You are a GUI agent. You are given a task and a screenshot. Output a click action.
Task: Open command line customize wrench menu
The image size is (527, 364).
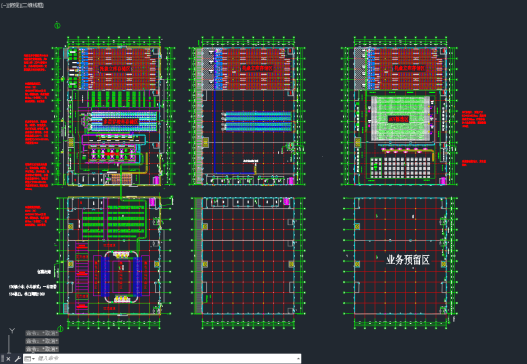[x=18, y=359]
